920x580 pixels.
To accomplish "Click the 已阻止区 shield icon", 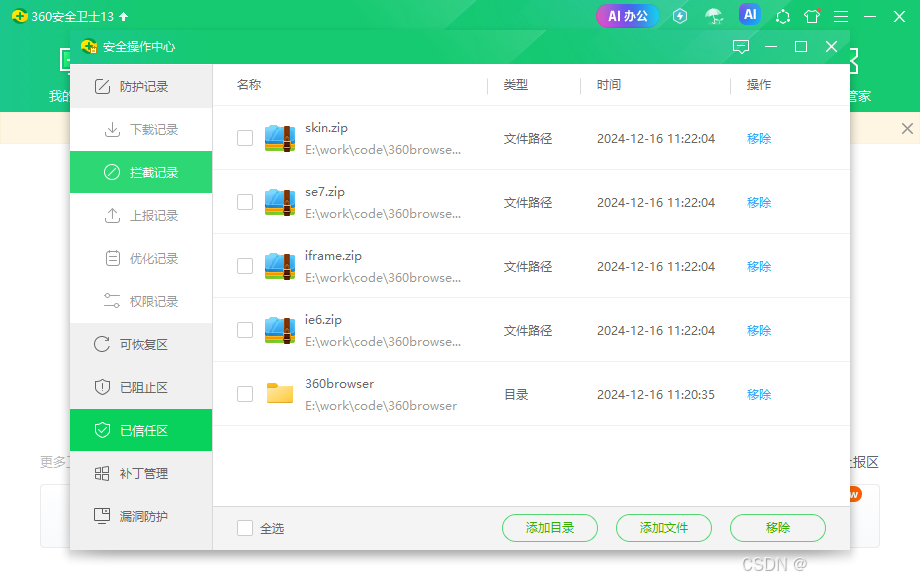I will coord(102,387).
